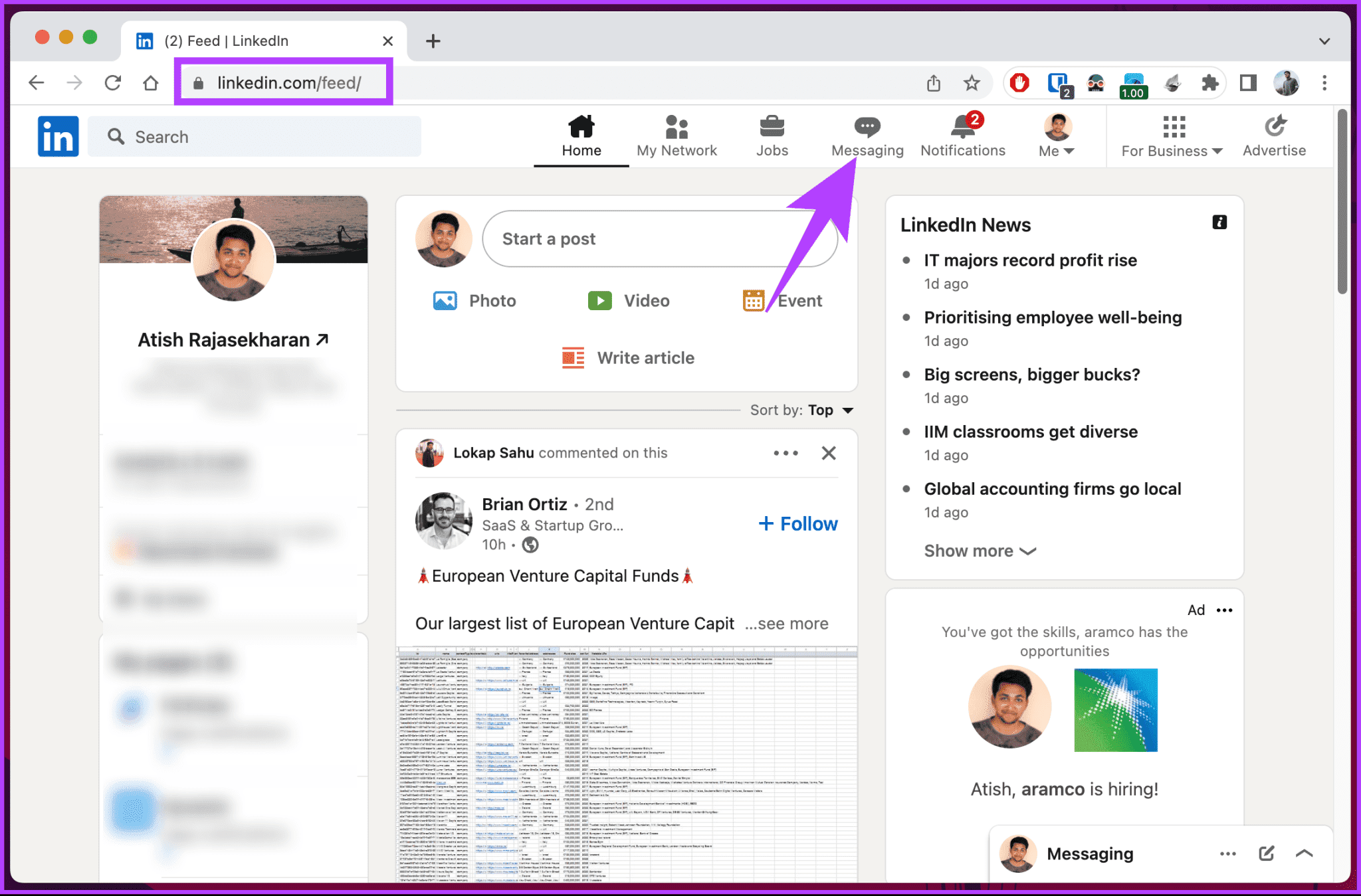Add a Photo to post
Viewport: 1361px width, 896px height.
click(x=474, y=301)
